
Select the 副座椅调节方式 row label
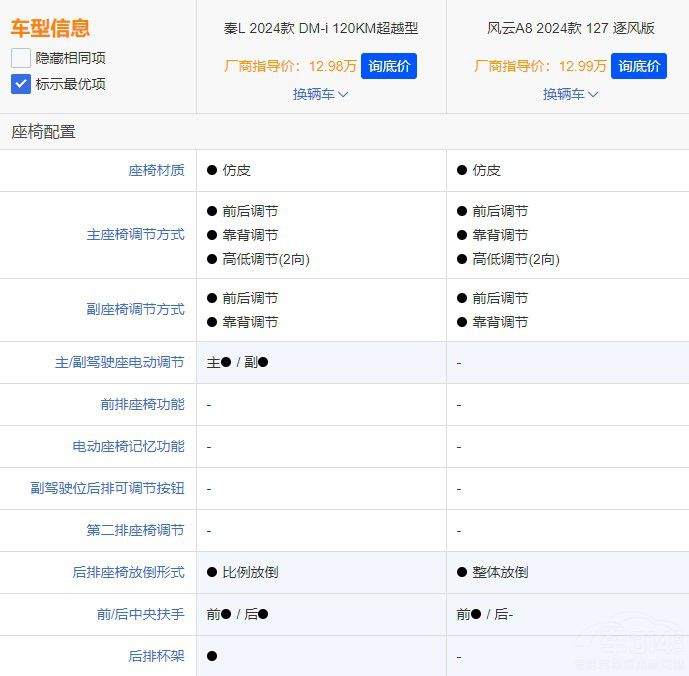[x=135, y=310]
